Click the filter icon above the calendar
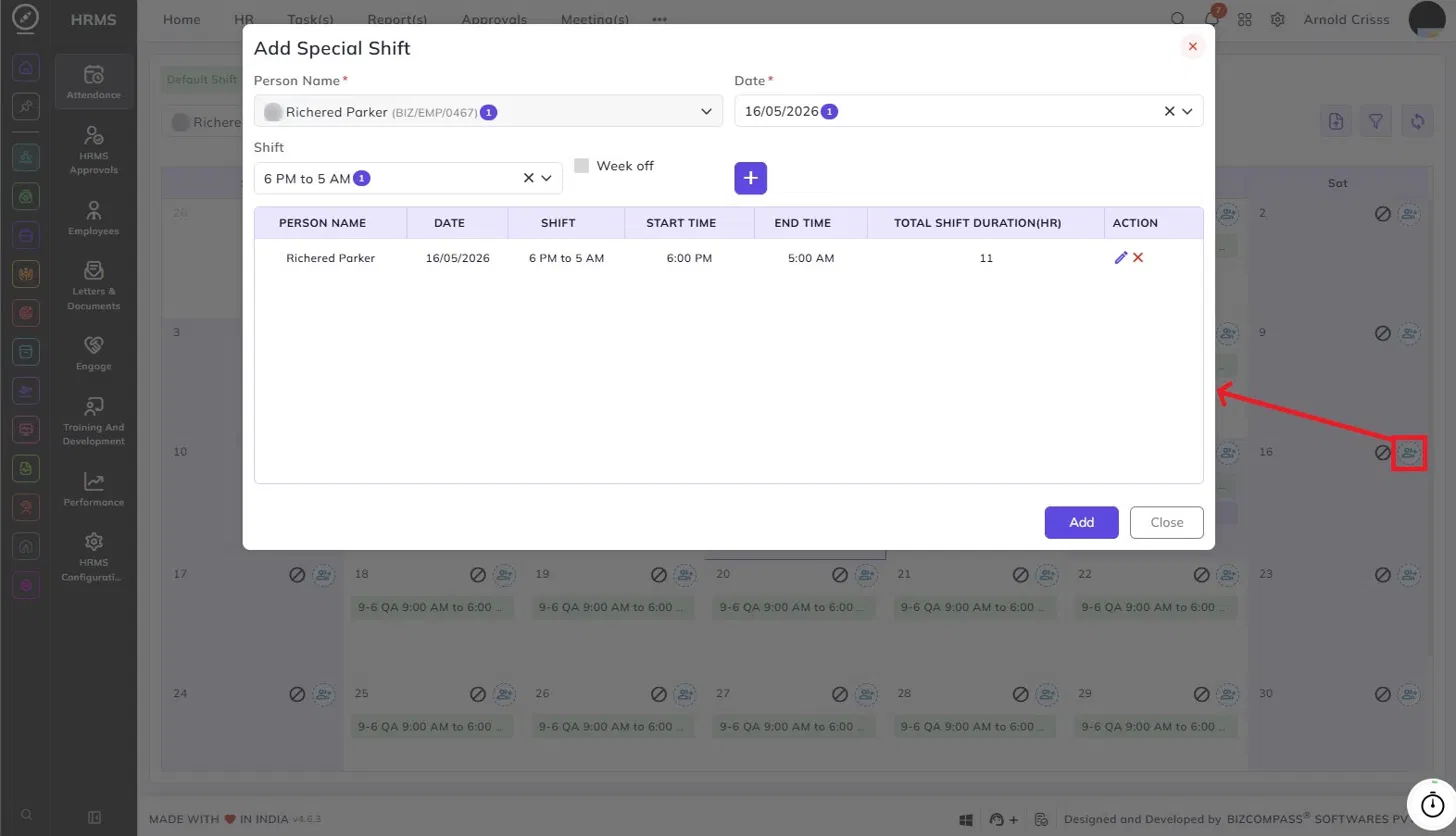This screenshot has height=836, width=1456. tap(1376, 121)
